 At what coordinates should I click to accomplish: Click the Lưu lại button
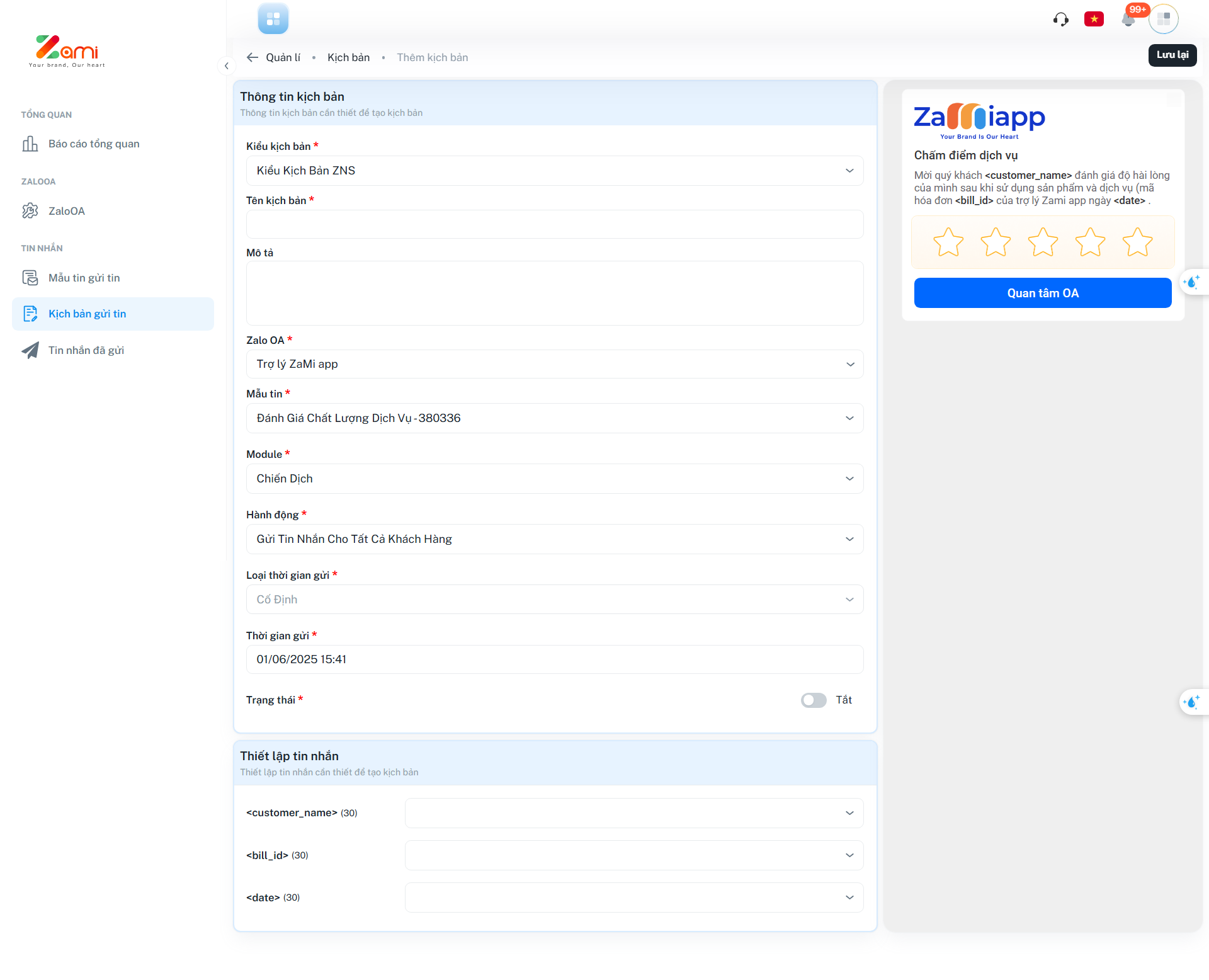(1172, 55)
